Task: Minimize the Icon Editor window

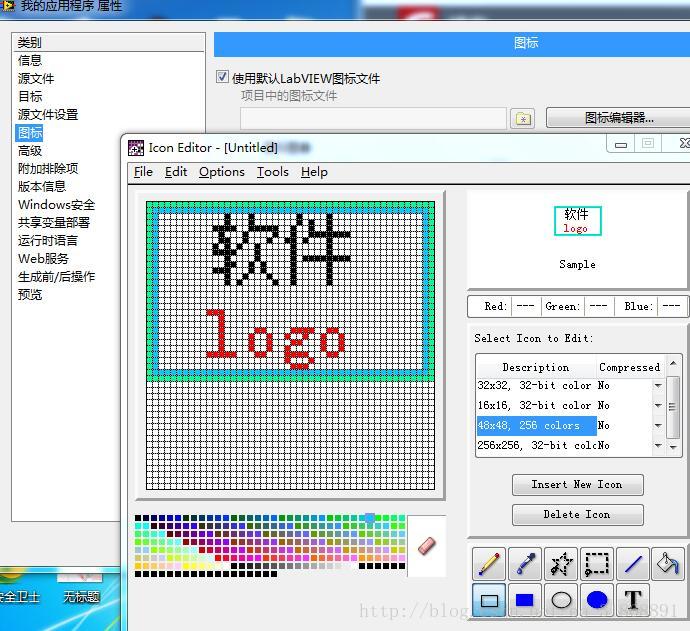Action: pos(620,144)
